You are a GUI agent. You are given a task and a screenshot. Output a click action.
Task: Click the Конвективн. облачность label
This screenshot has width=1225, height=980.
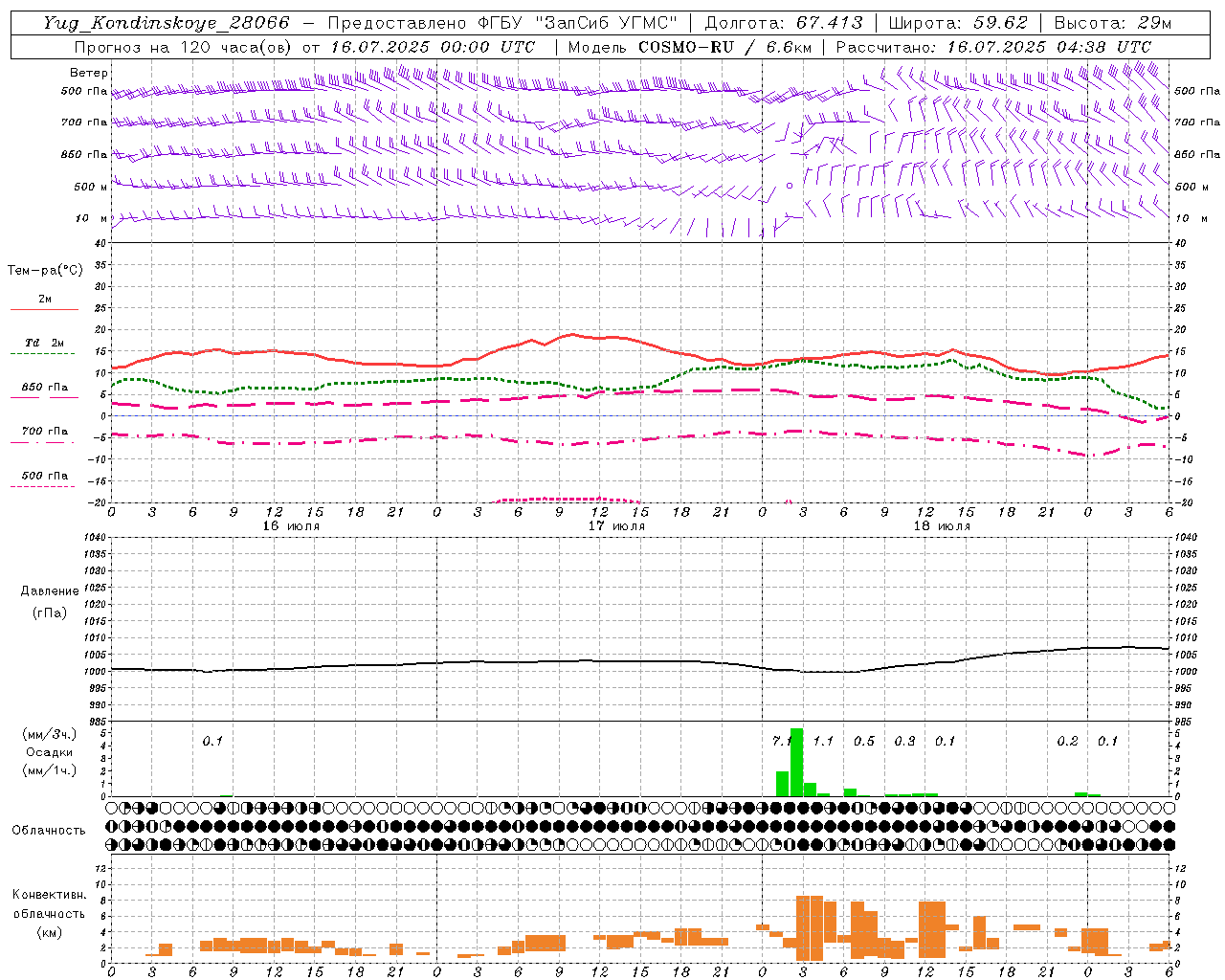50,903
